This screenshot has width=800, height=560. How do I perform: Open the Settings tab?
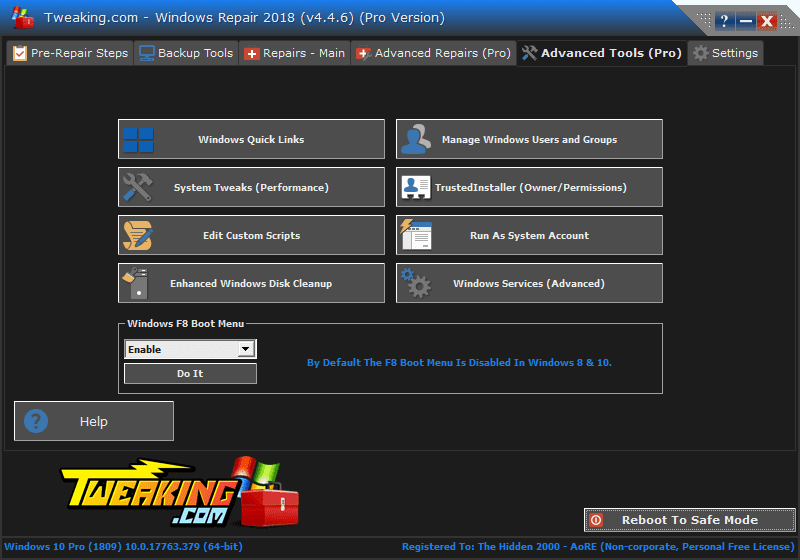(x=726, y=53)
